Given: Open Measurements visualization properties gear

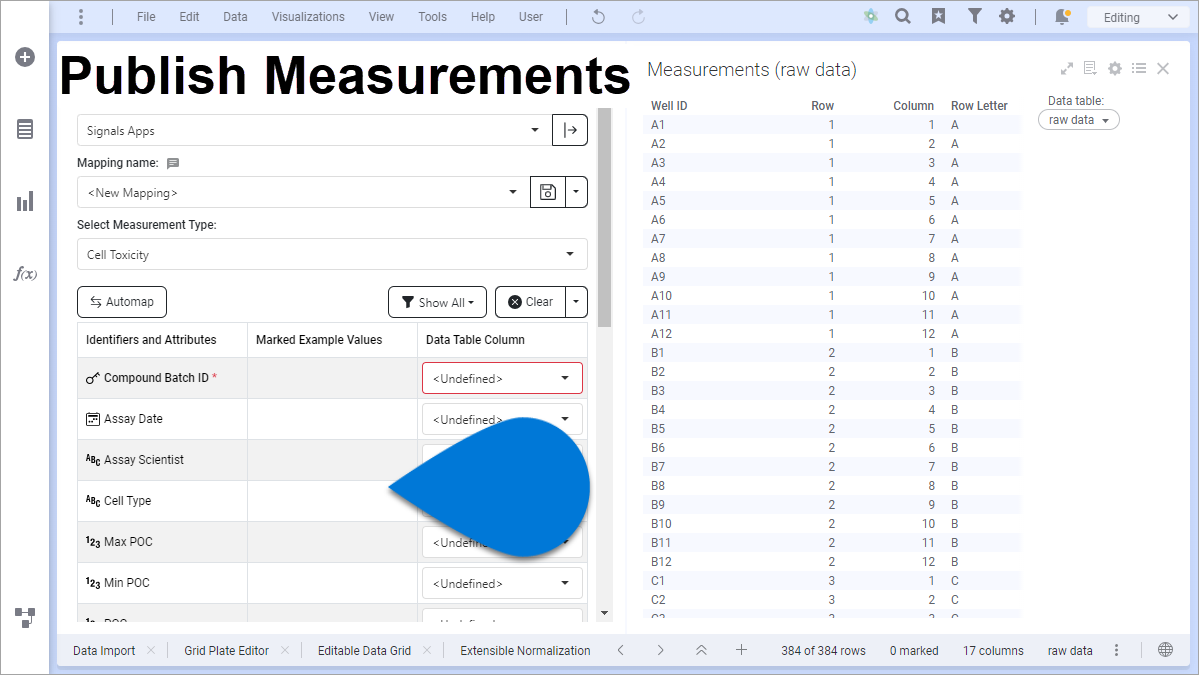Looking at the screenshot, I should tap(1115, 69).
